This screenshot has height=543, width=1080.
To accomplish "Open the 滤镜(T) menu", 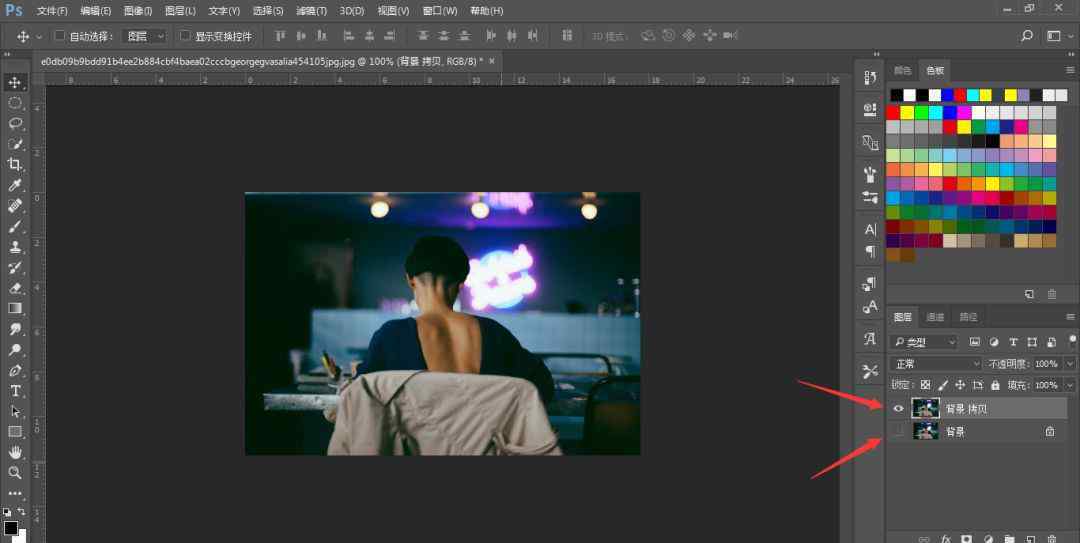I will (x=311, y=11).
